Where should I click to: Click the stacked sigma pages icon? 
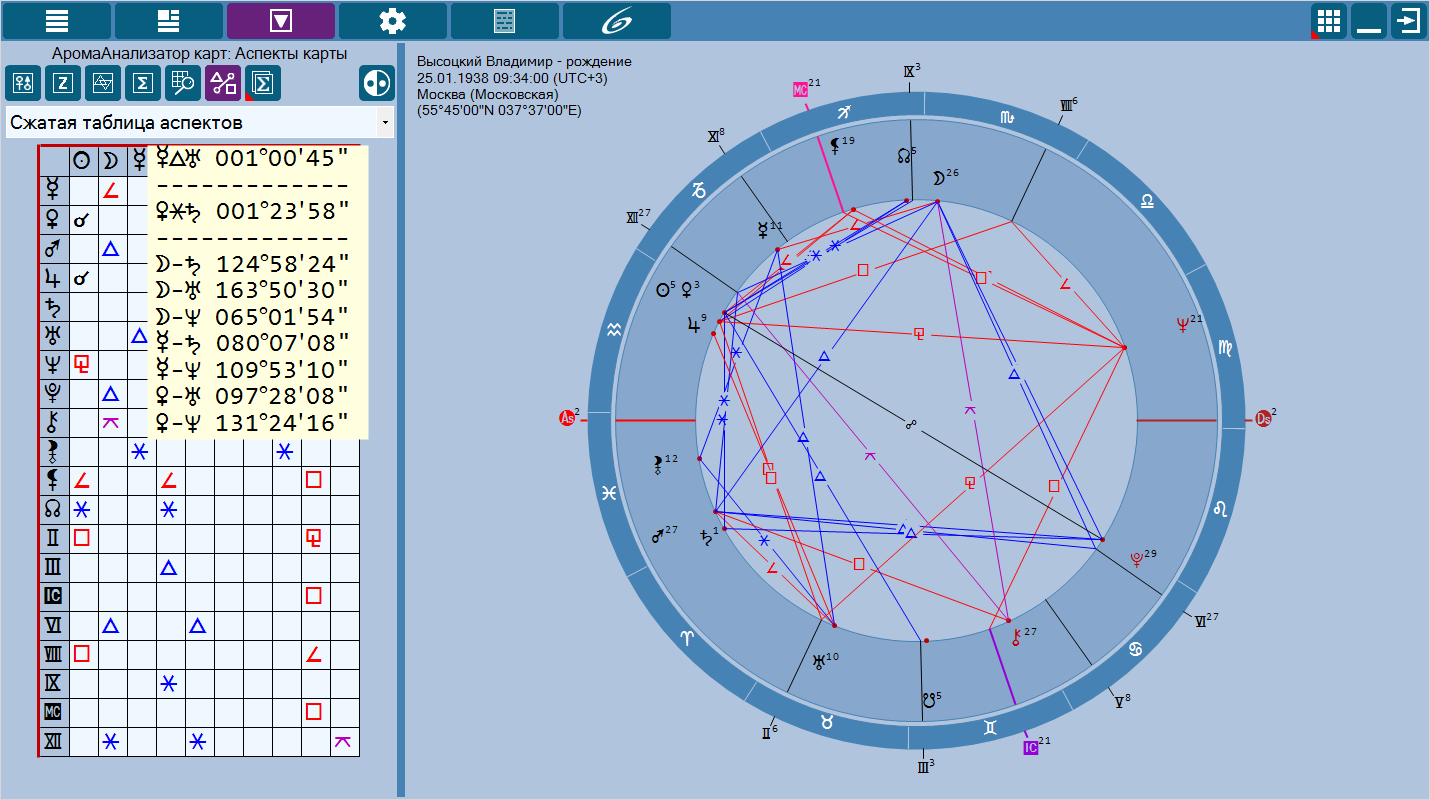[x=263, y=84]
